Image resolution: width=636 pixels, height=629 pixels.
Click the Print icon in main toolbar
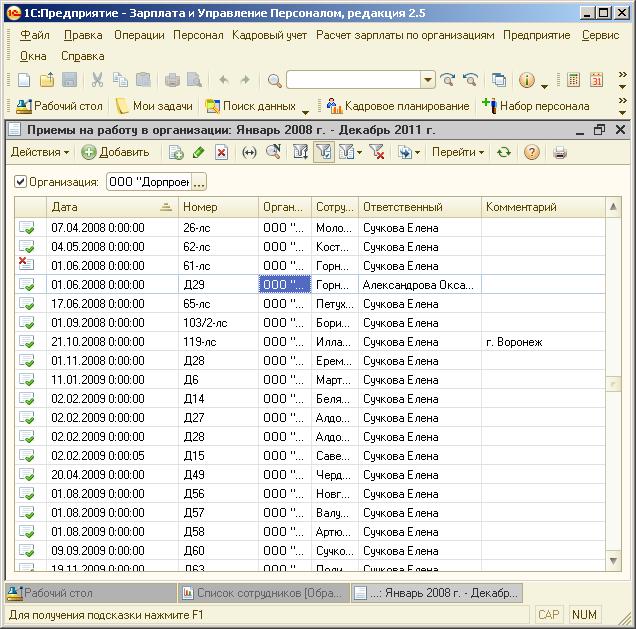(x=172, y=80)
